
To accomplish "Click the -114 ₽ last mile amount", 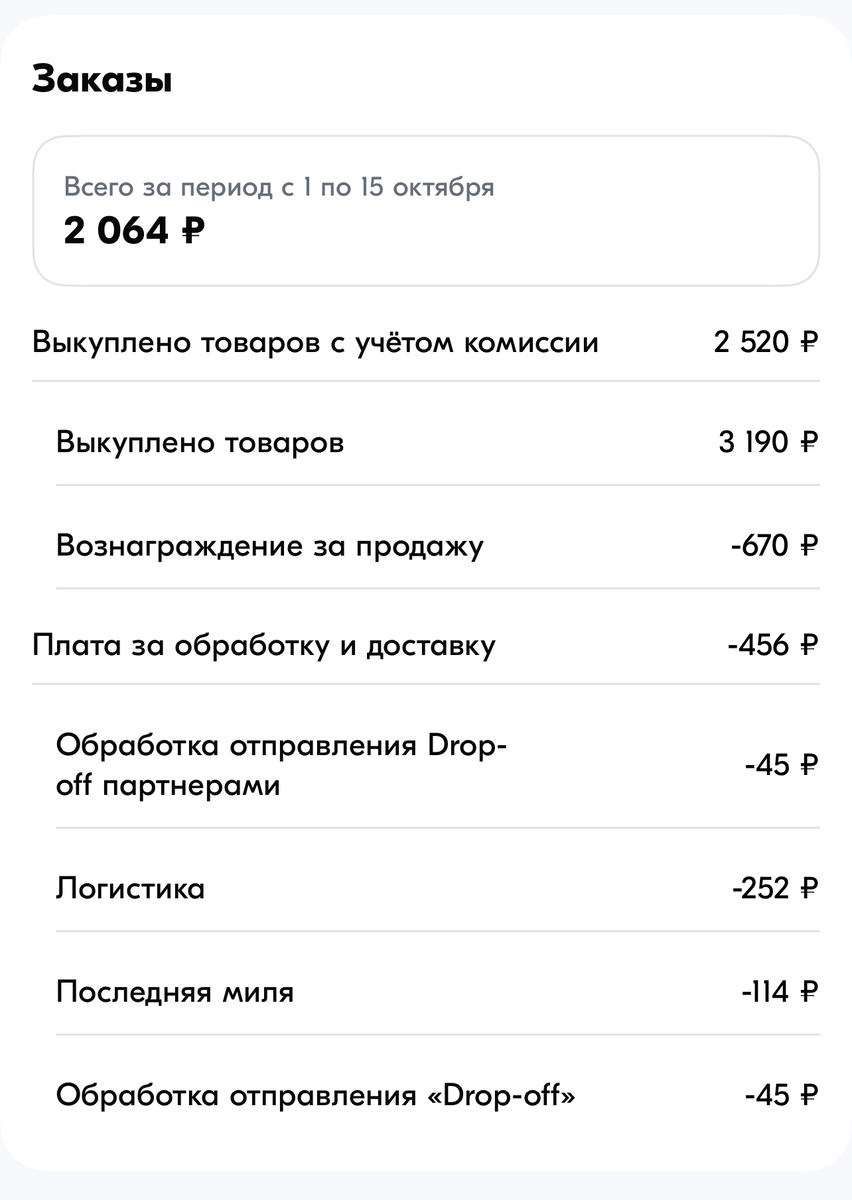I will [779, 992].
